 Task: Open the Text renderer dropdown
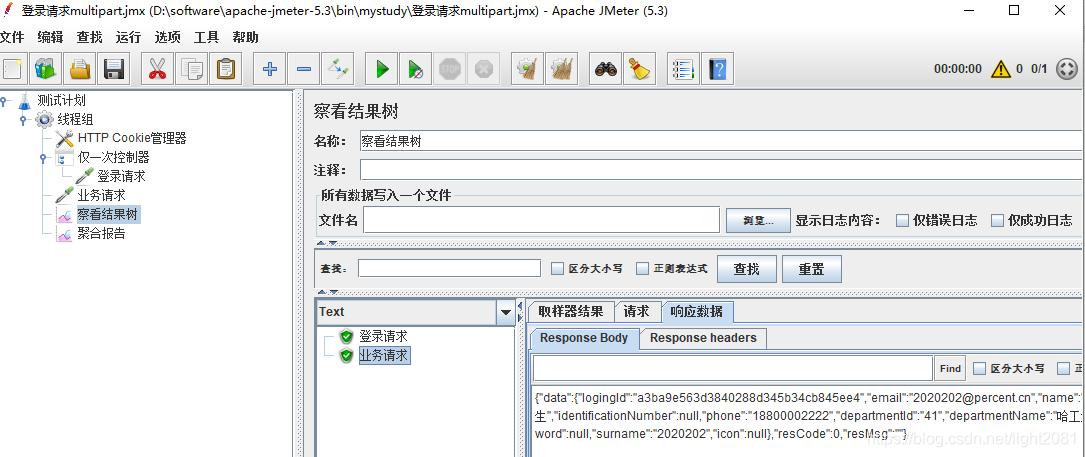pos(506,314)
